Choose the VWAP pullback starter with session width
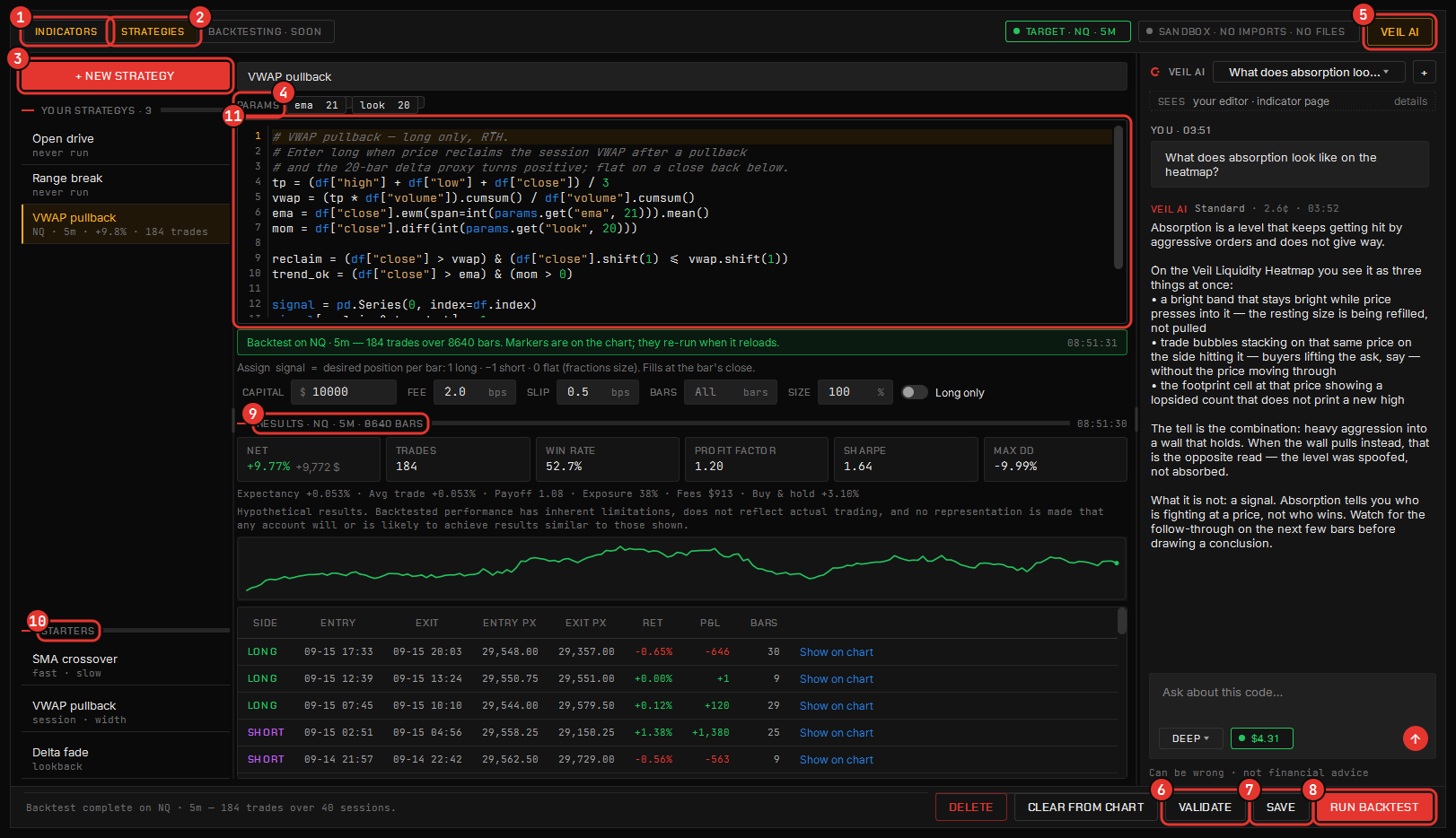The width and height of the screenshot is (1456, 838). click(x=126, y=711)
